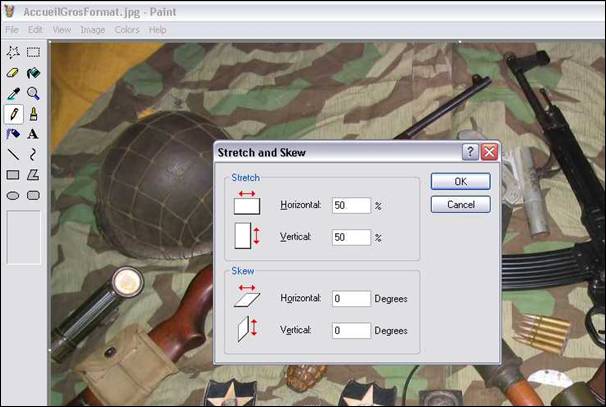606x407 pixels.
Task: Click the Stretch and Skew dialog title
Action: pos(262,153)
